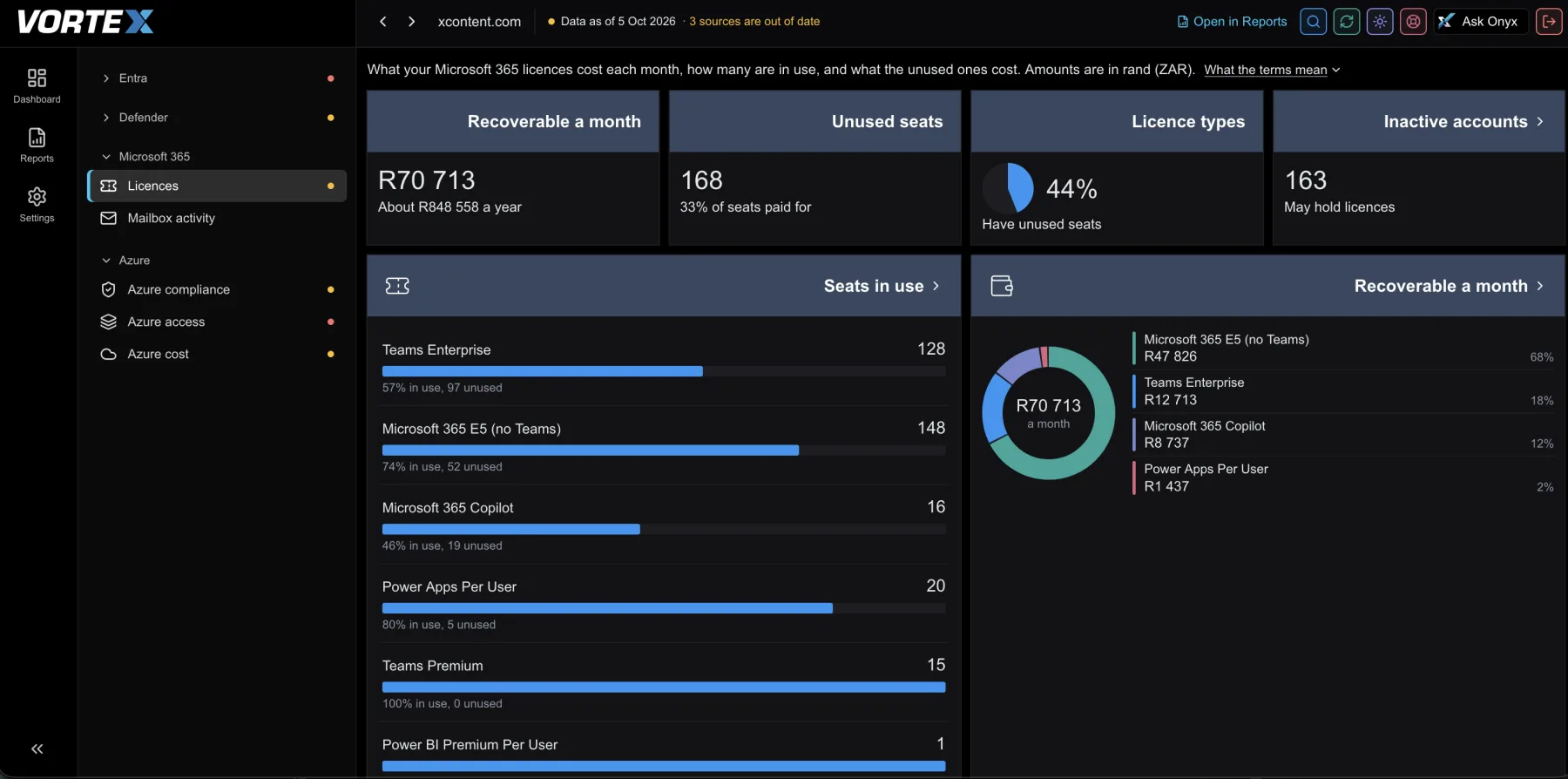Click Open in Reports link
The width and height of the screenshot is (1568, 779).
point(1232,22)
